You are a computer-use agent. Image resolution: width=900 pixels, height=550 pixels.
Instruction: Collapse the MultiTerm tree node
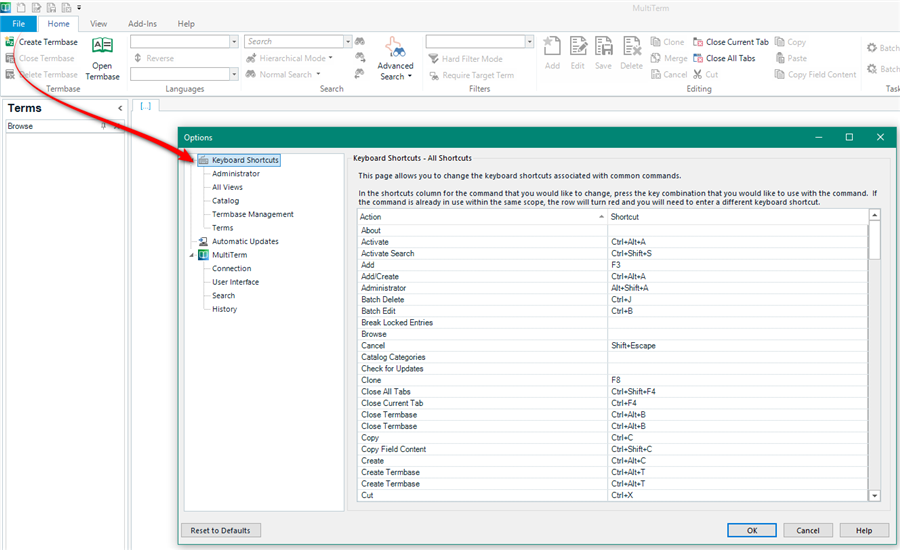(192, 255)
